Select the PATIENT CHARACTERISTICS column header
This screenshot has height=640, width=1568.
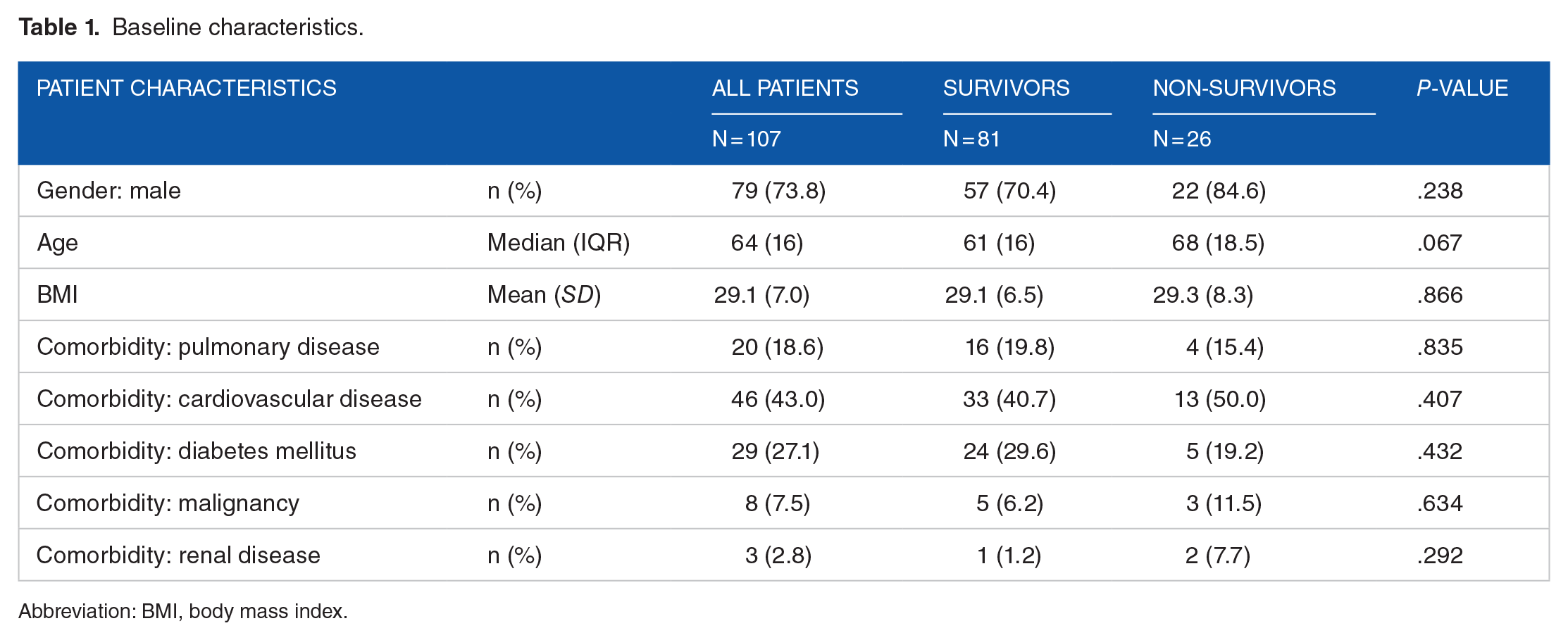(x=187, y=88)
